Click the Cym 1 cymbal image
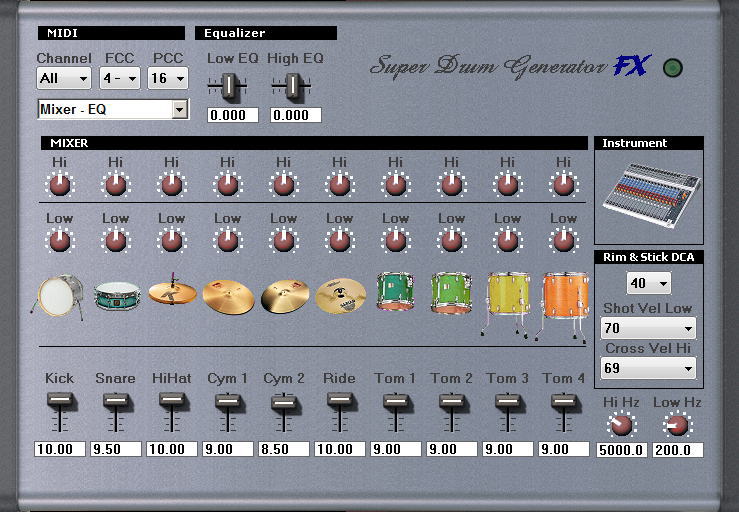The width and height of the screenshot is (739, 512). [229, 297]
